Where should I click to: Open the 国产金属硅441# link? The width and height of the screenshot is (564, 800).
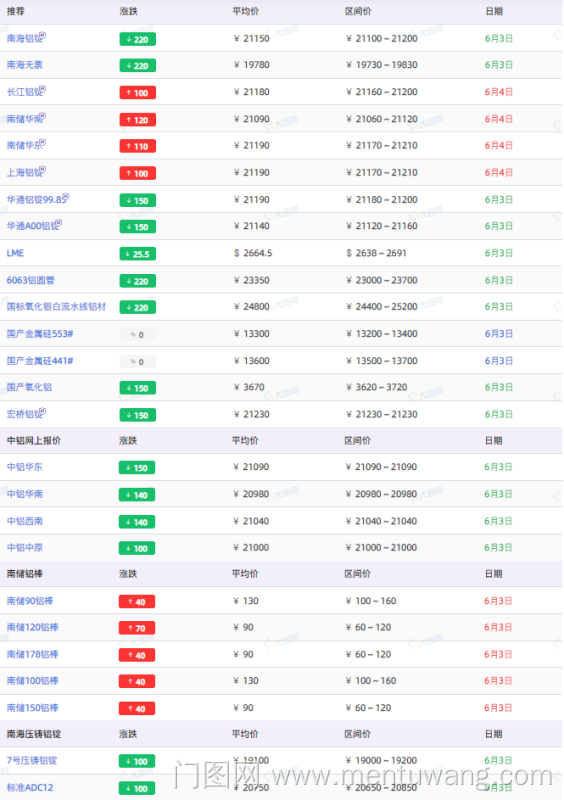pos(40,361)
